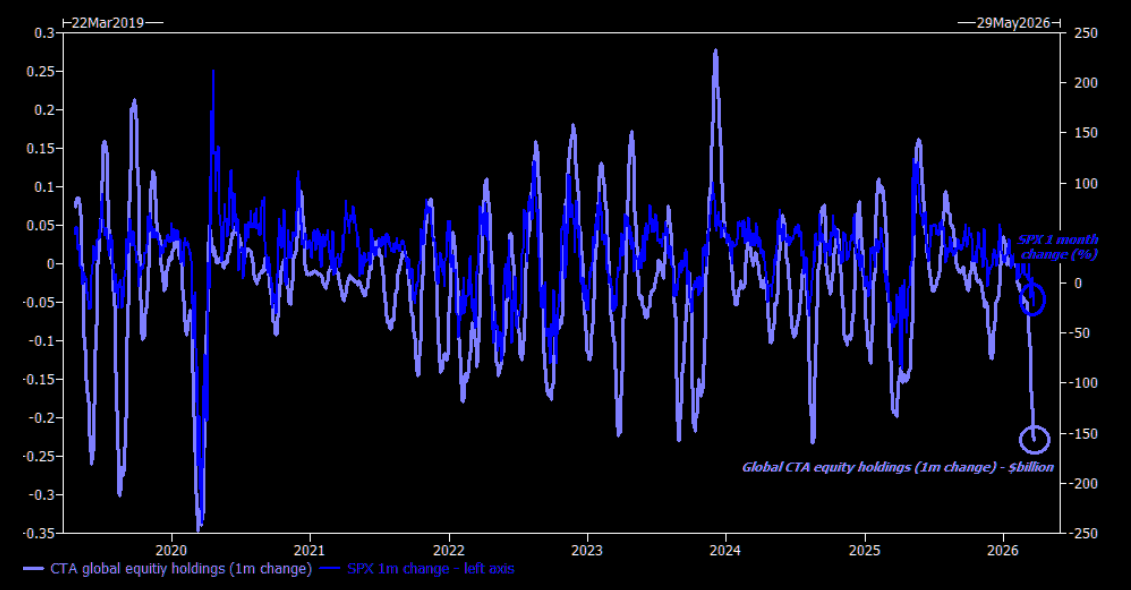Screen dimensions: 1131x590
Task: Click the 0.3 label on the left axis
Action: click(45, 33)
